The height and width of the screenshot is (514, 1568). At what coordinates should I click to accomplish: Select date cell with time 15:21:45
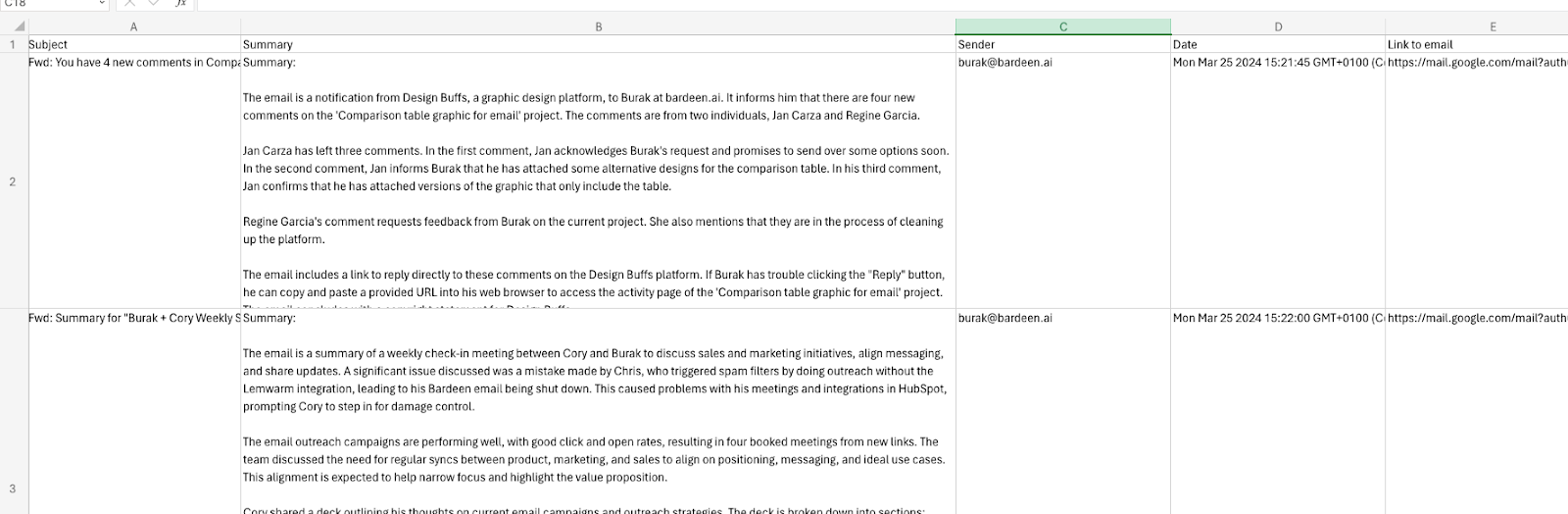point(1278,180)
